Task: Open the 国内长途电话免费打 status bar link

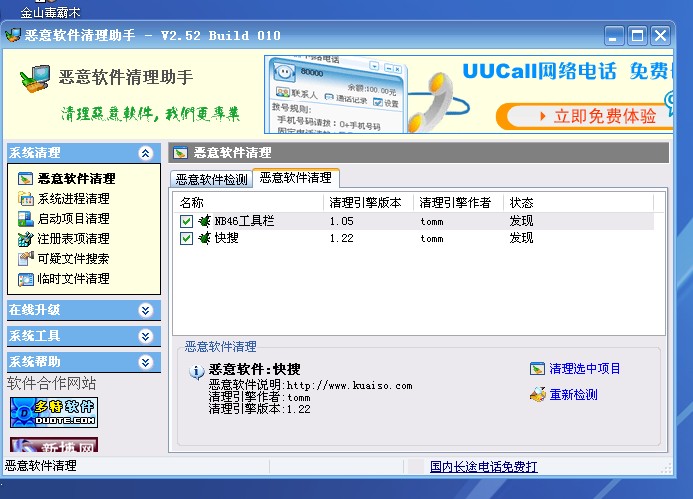Action: tap(484, 467)
